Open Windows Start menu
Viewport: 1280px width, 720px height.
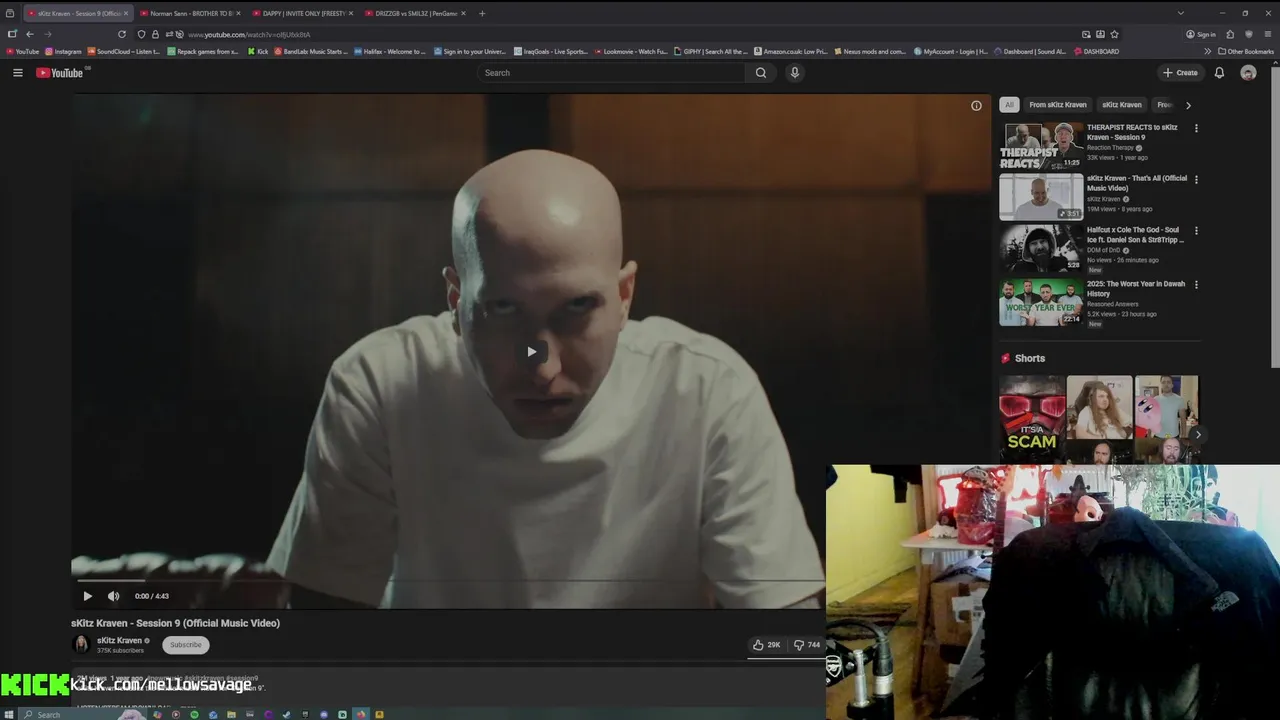coord(9,714)
